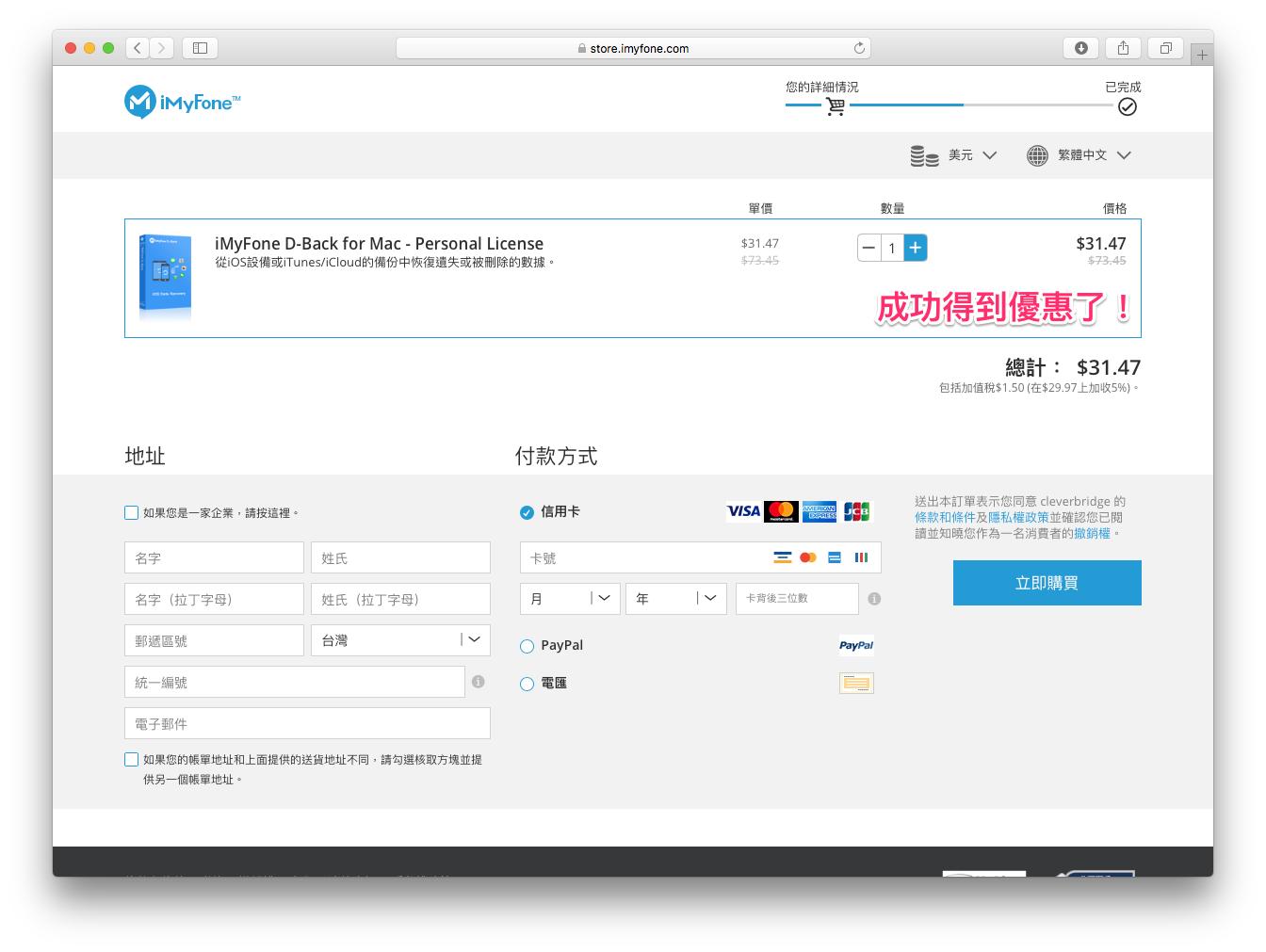Image resolution: width=1266 pixels, height=952 pixels.
Task: Reload the page via refresh icon
Action: (859, 48)
